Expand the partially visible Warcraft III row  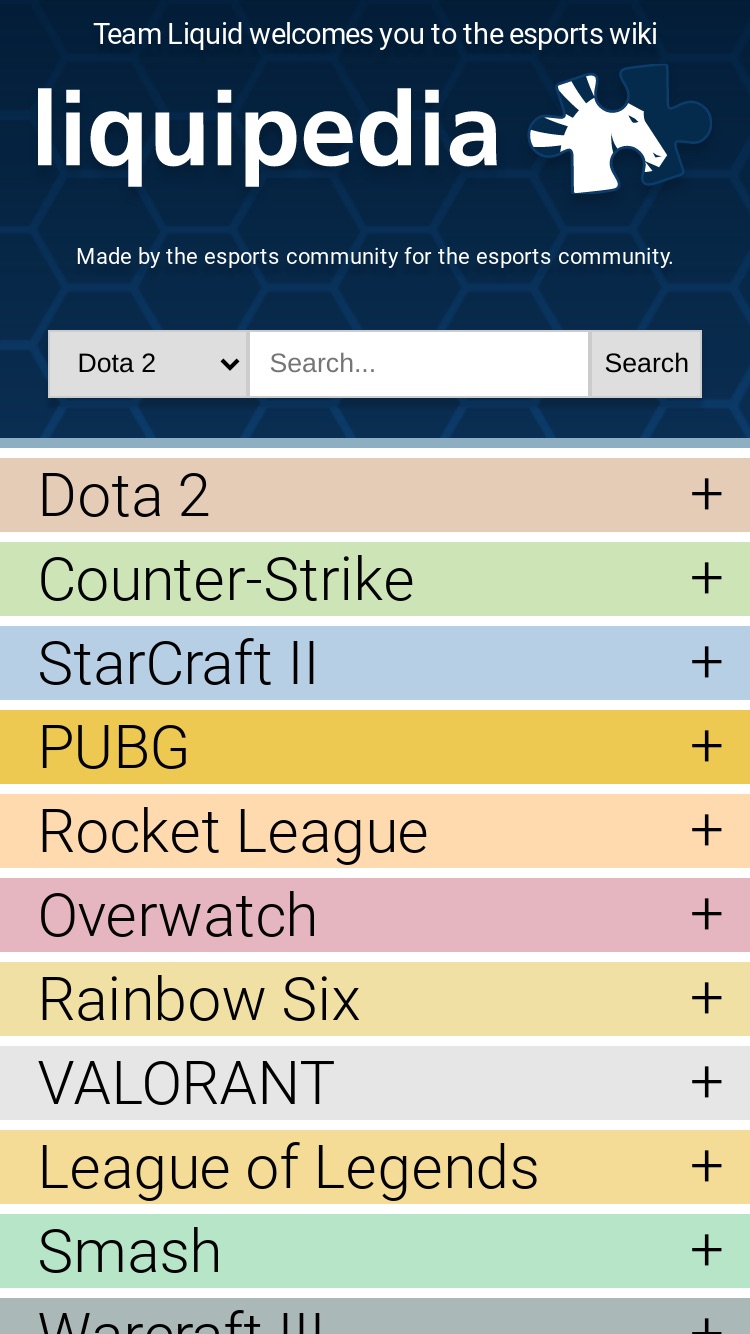pos(375,1316)
